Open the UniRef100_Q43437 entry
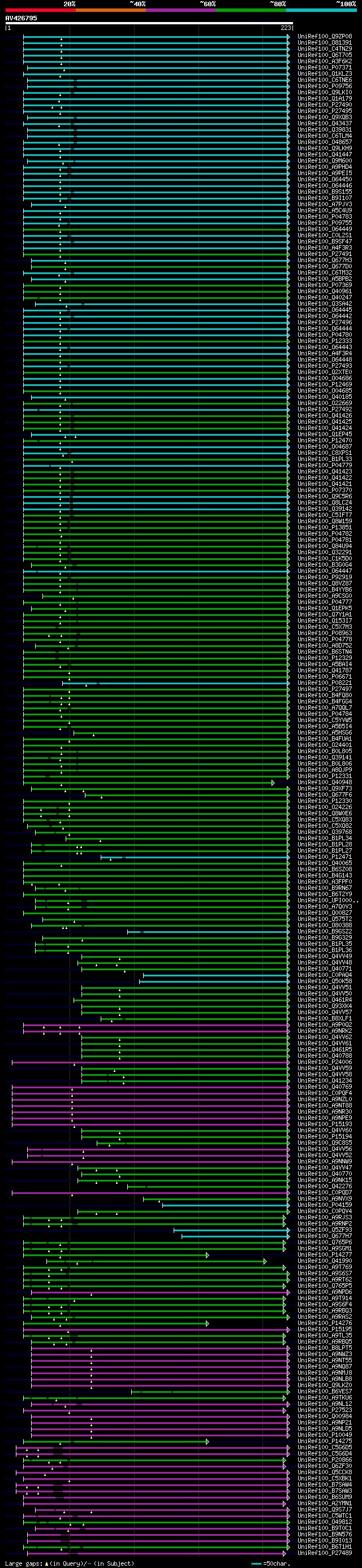The width and height of the screenshot is (362, 1568). (x=325, y=124)
